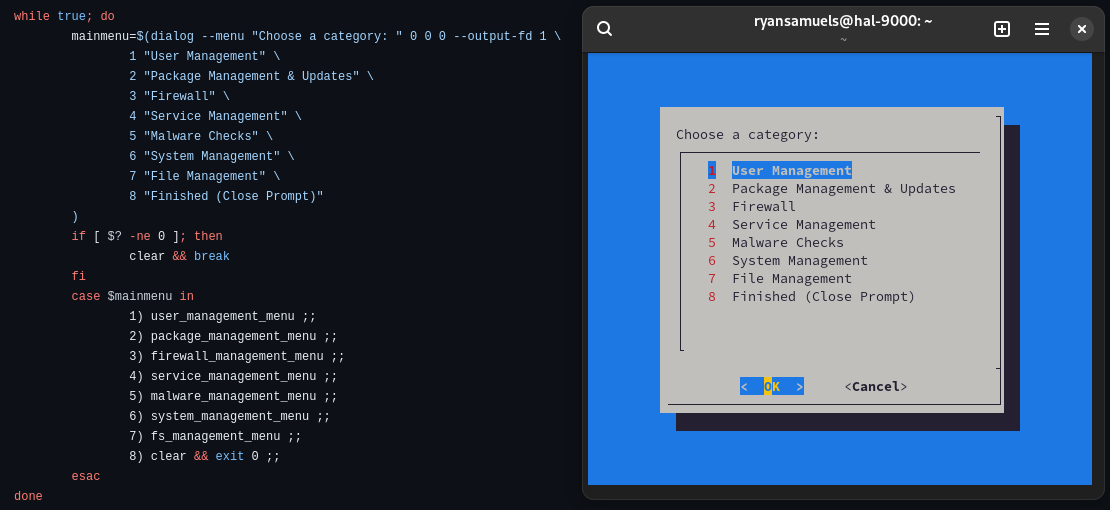The height and width of the screenshot is (510, 1110).
Task: Choose Package Management & Updates entry
Action: pyautogui.click(x=843, y=188)
